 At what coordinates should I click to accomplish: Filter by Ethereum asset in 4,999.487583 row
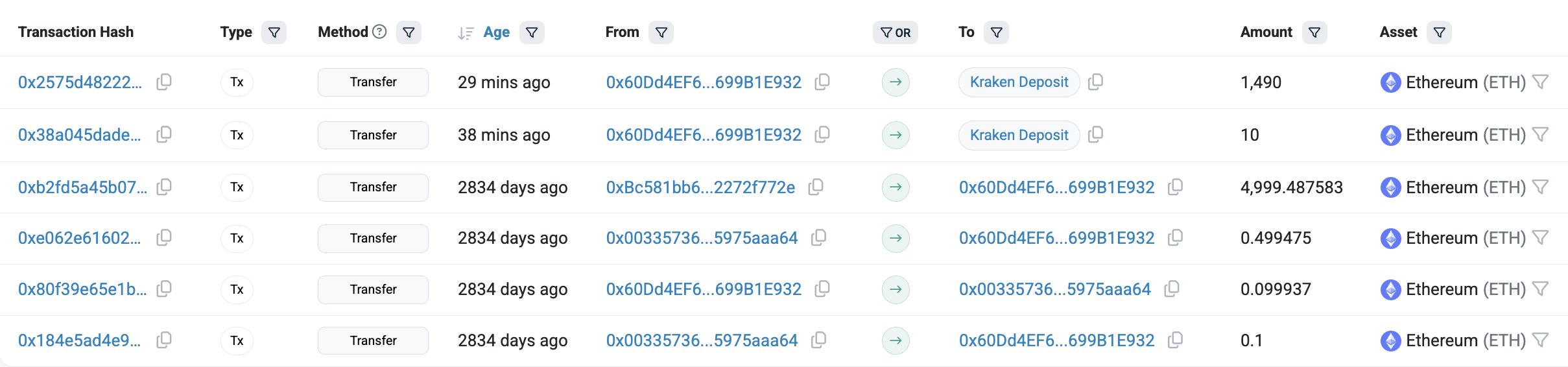(x=1540, y=187)
